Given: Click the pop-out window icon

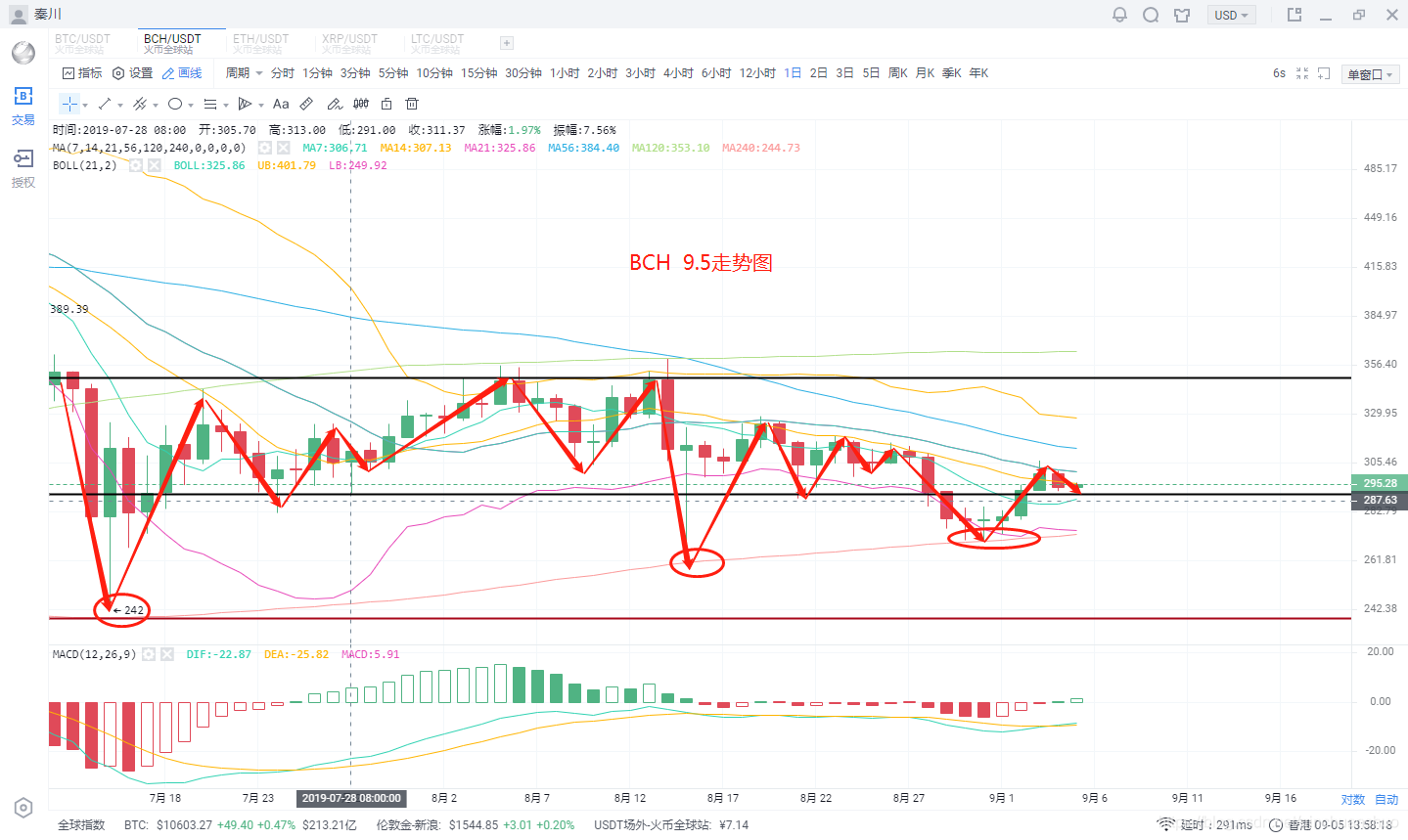Looking at the screenshot, I should pos(1294,15).
